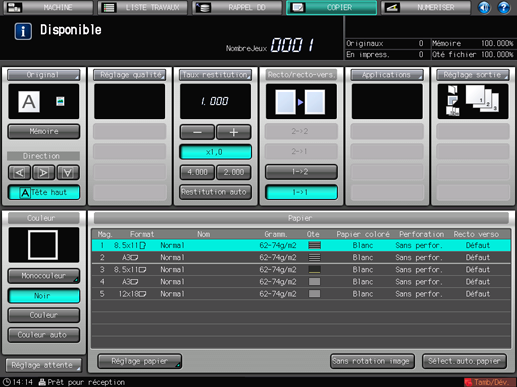
Task: Open the RAPPEL DD tab
Action: [x=237, y=7]
